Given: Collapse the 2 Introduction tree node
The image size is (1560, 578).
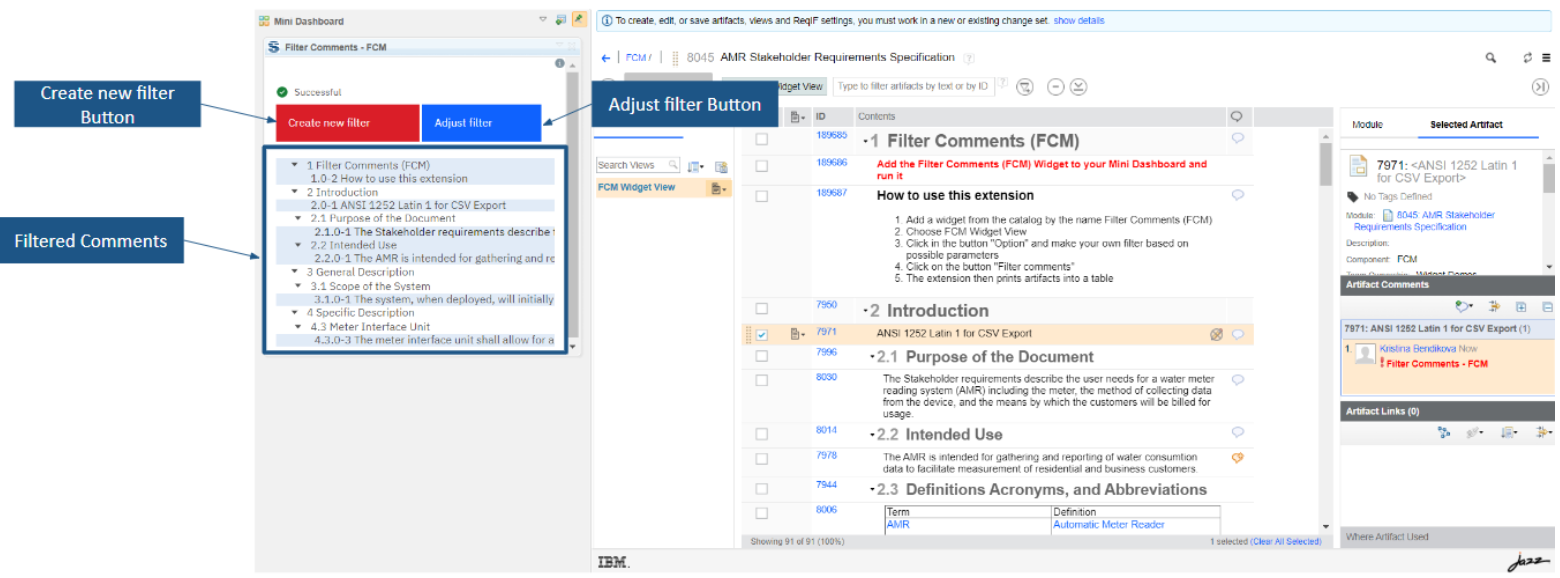Looking at the screenshot, I should [295, 192].
